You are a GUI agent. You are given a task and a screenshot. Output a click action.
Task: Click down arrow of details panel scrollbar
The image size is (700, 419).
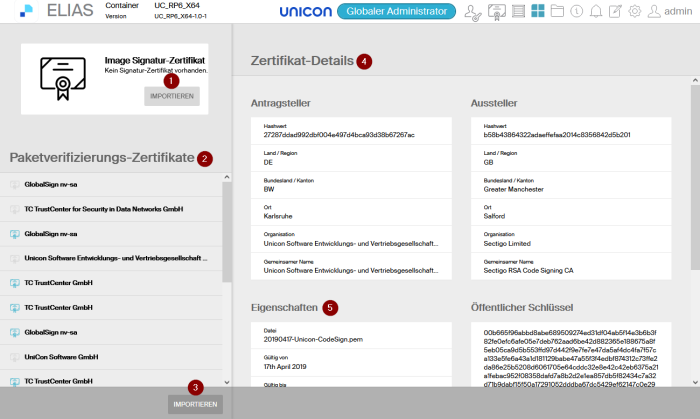point(695,382)
